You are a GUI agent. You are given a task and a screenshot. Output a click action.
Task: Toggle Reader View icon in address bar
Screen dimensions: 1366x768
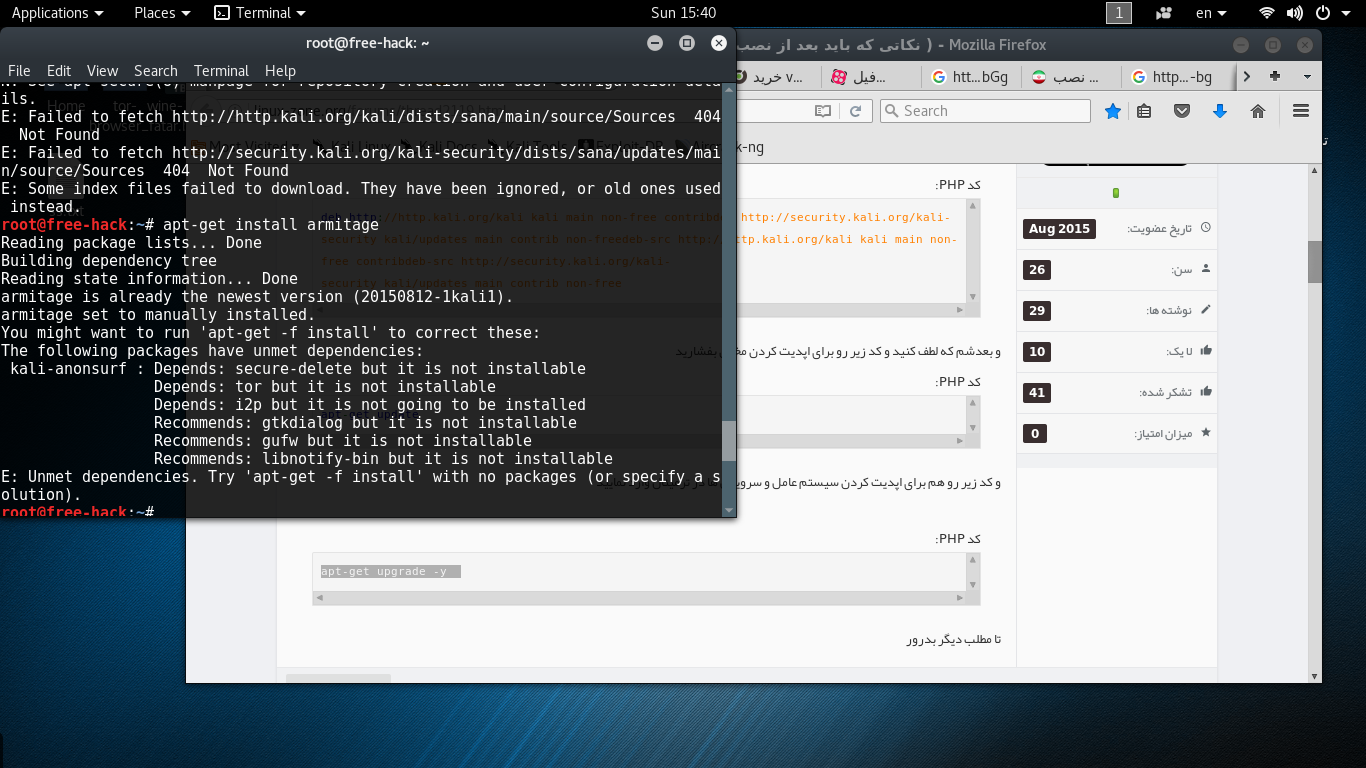tap(822, 111)
